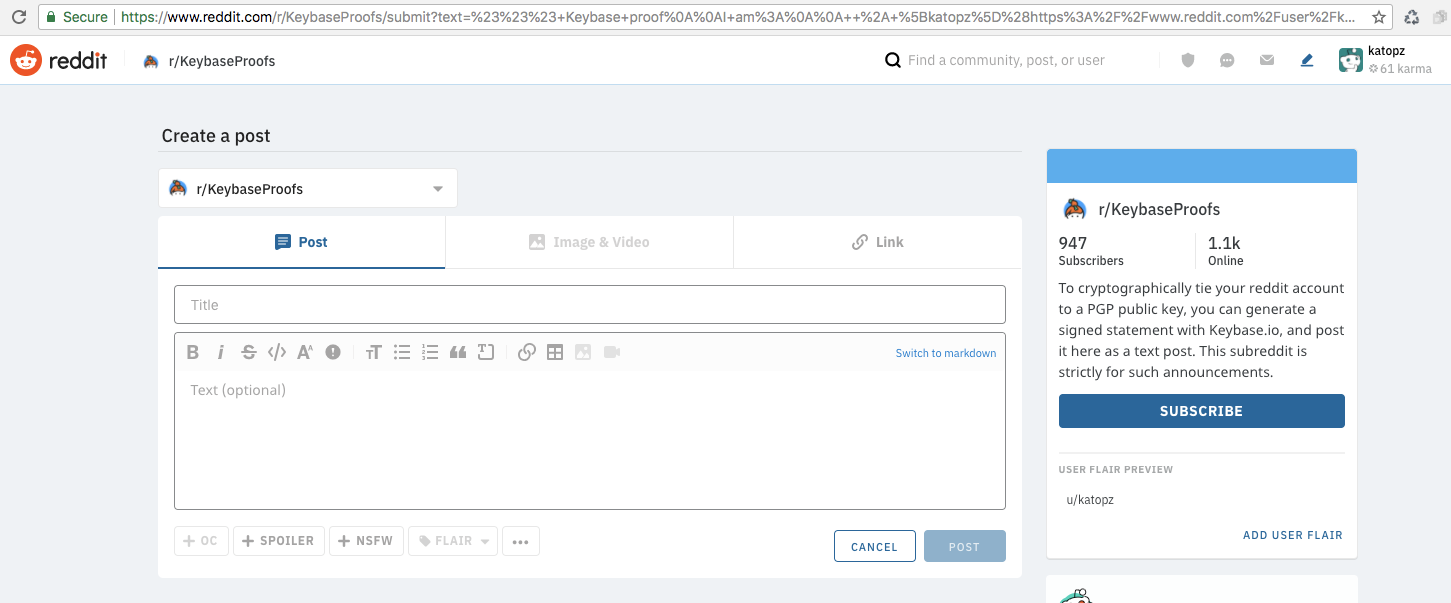Mark text as spoiler with exclamation icon
This screenshot has height=603, width=1451.
[333, 352]
